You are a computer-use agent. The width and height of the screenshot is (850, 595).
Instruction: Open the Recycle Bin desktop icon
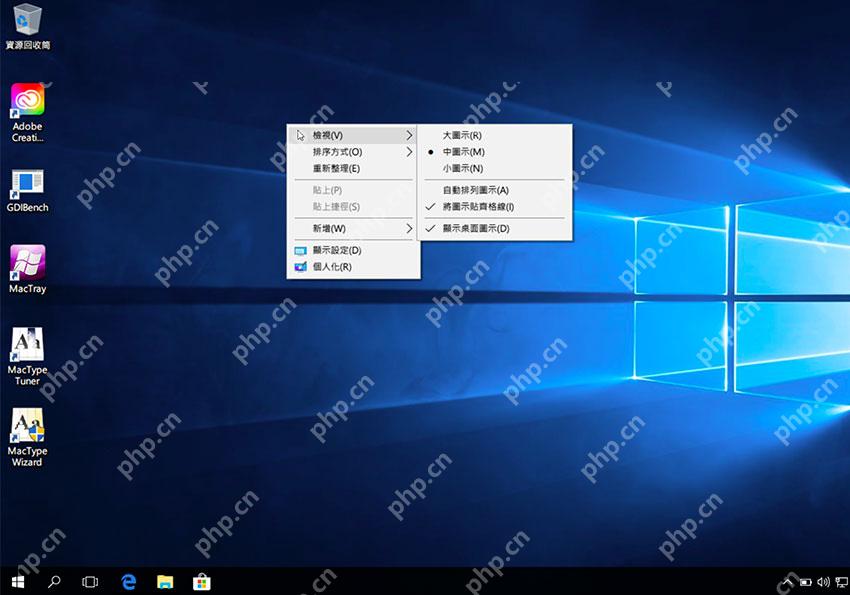click(27, 27)
